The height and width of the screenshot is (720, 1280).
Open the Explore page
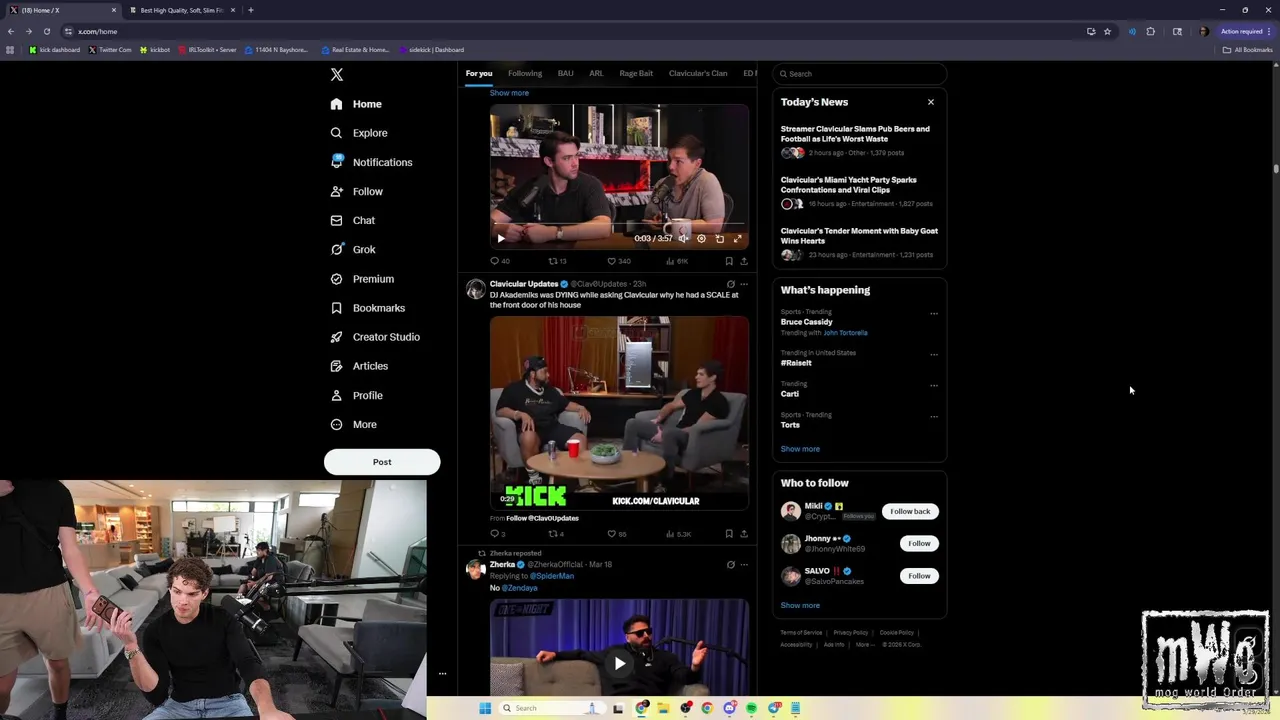359,133
